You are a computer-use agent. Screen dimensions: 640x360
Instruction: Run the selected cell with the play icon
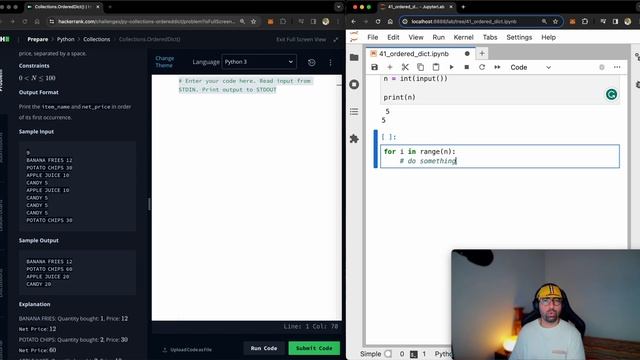(451, 67)
